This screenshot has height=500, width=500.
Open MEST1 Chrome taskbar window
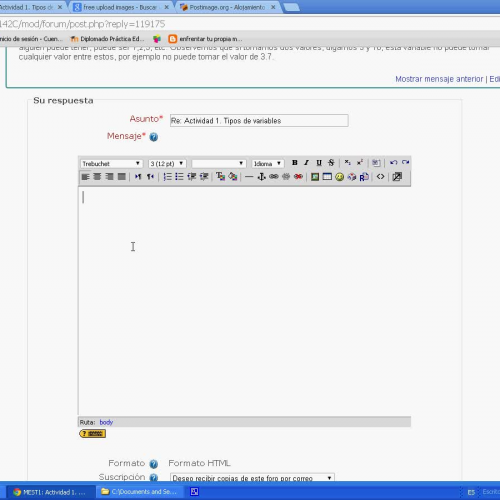pyautogui.click(x=50, y=492)
